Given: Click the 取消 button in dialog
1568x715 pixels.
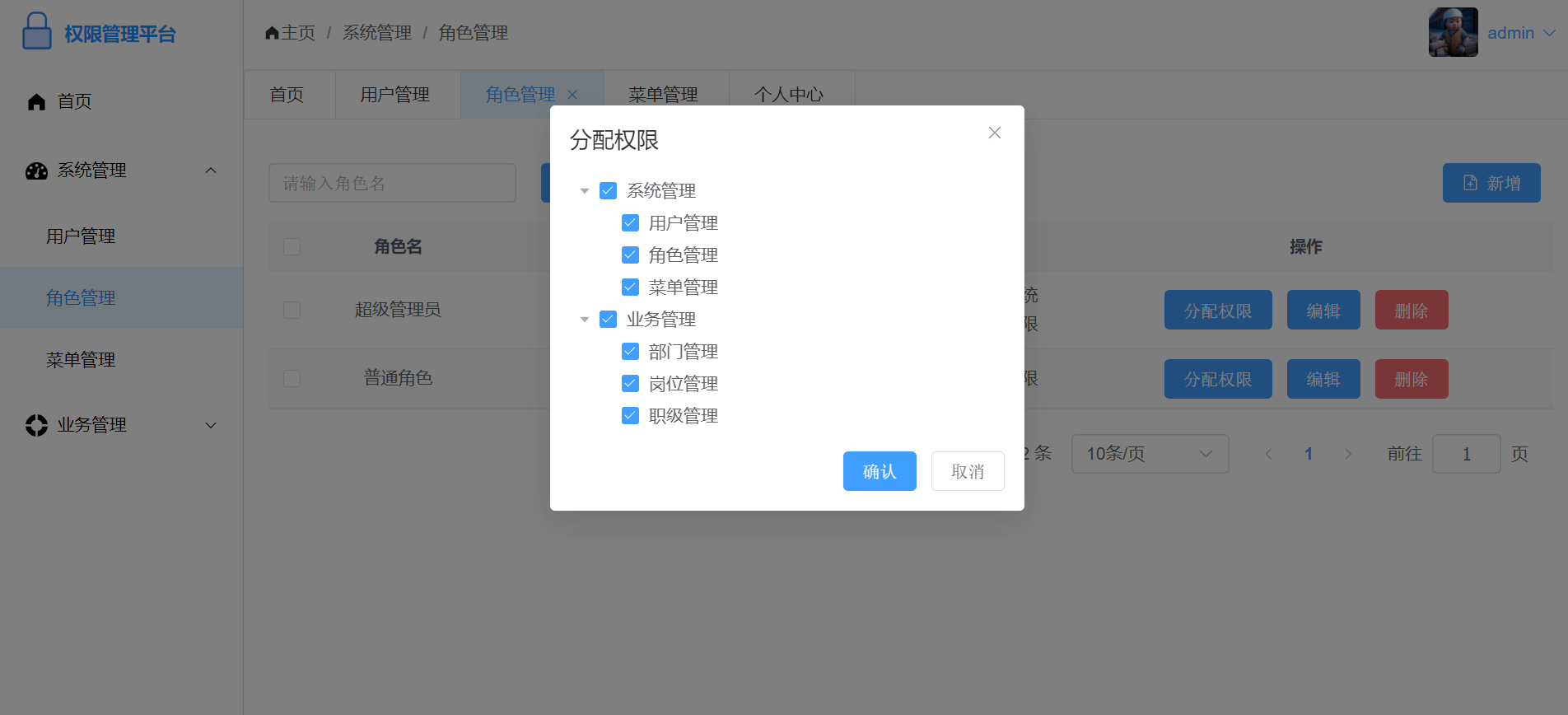Looking at the screenshot, I should coord(967,471).
